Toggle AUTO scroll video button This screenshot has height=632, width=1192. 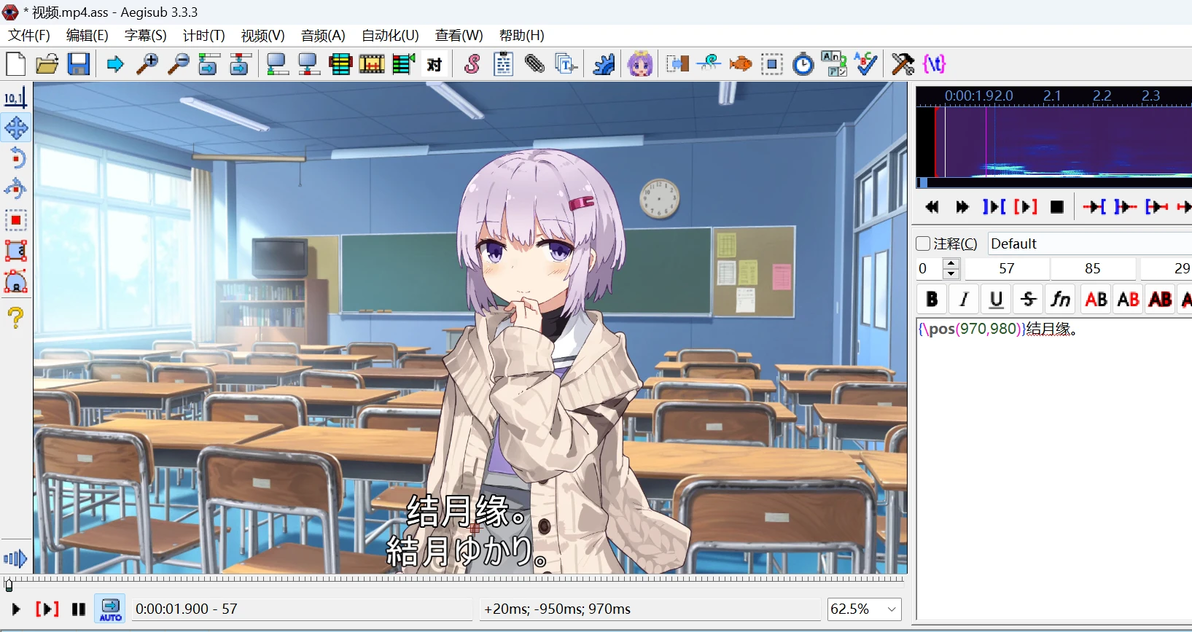click(x=110, y=609)
